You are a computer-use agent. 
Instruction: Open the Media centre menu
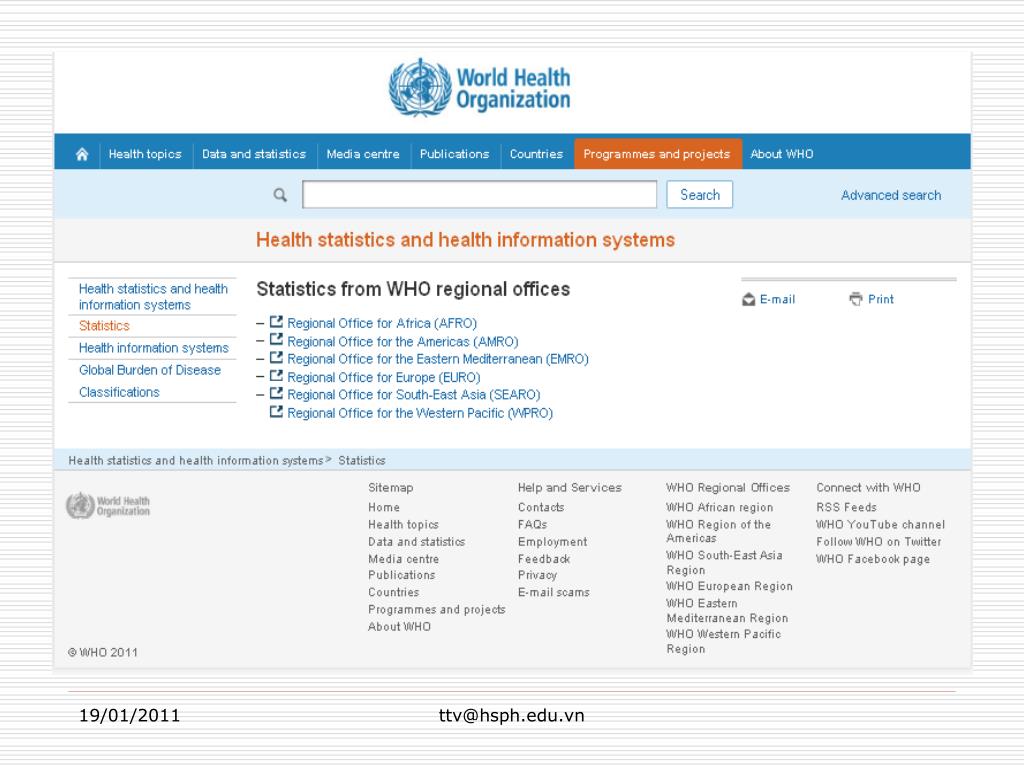(363, 154)
